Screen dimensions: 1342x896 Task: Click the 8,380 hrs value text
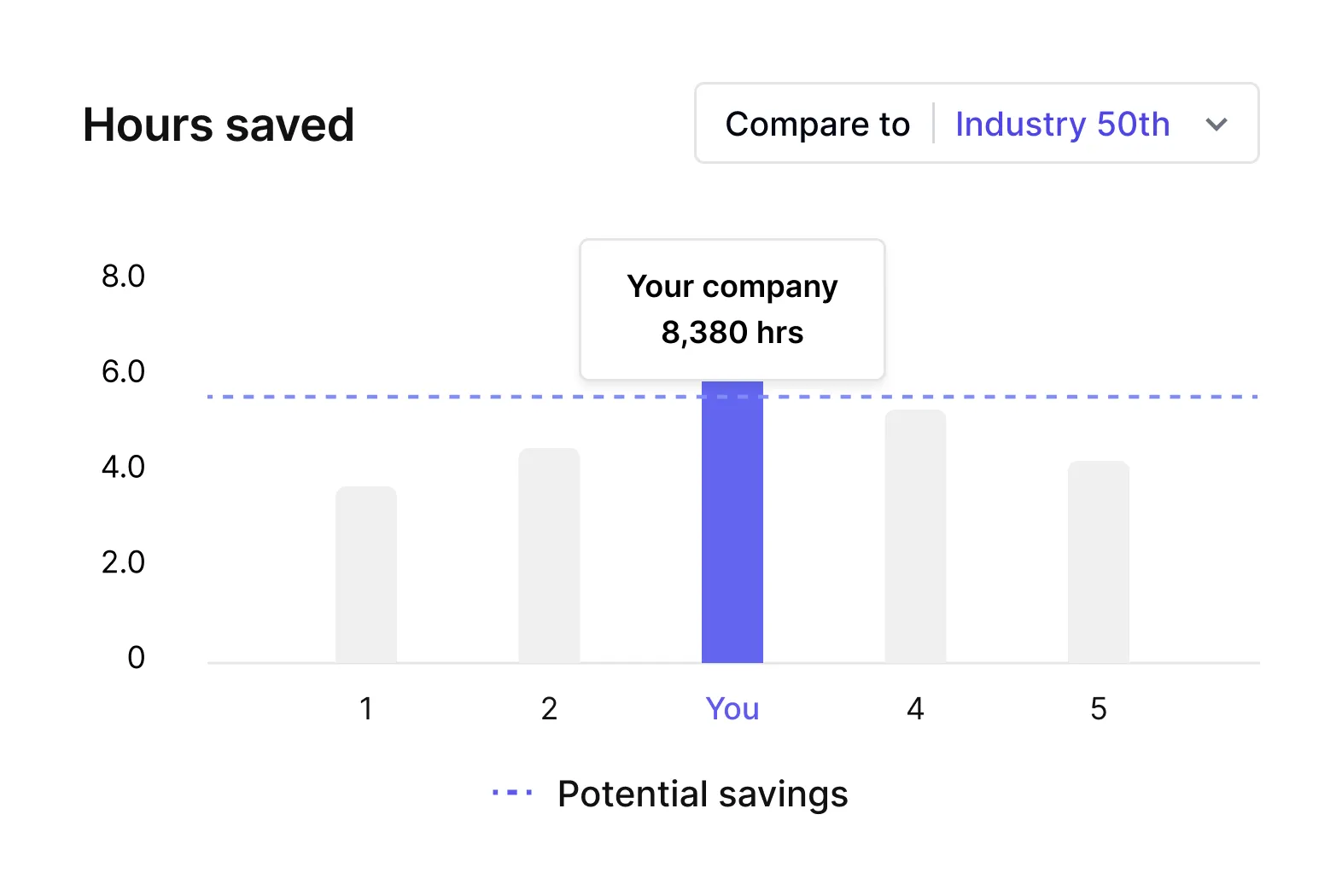pyautogui.click(x=732, y=332)
